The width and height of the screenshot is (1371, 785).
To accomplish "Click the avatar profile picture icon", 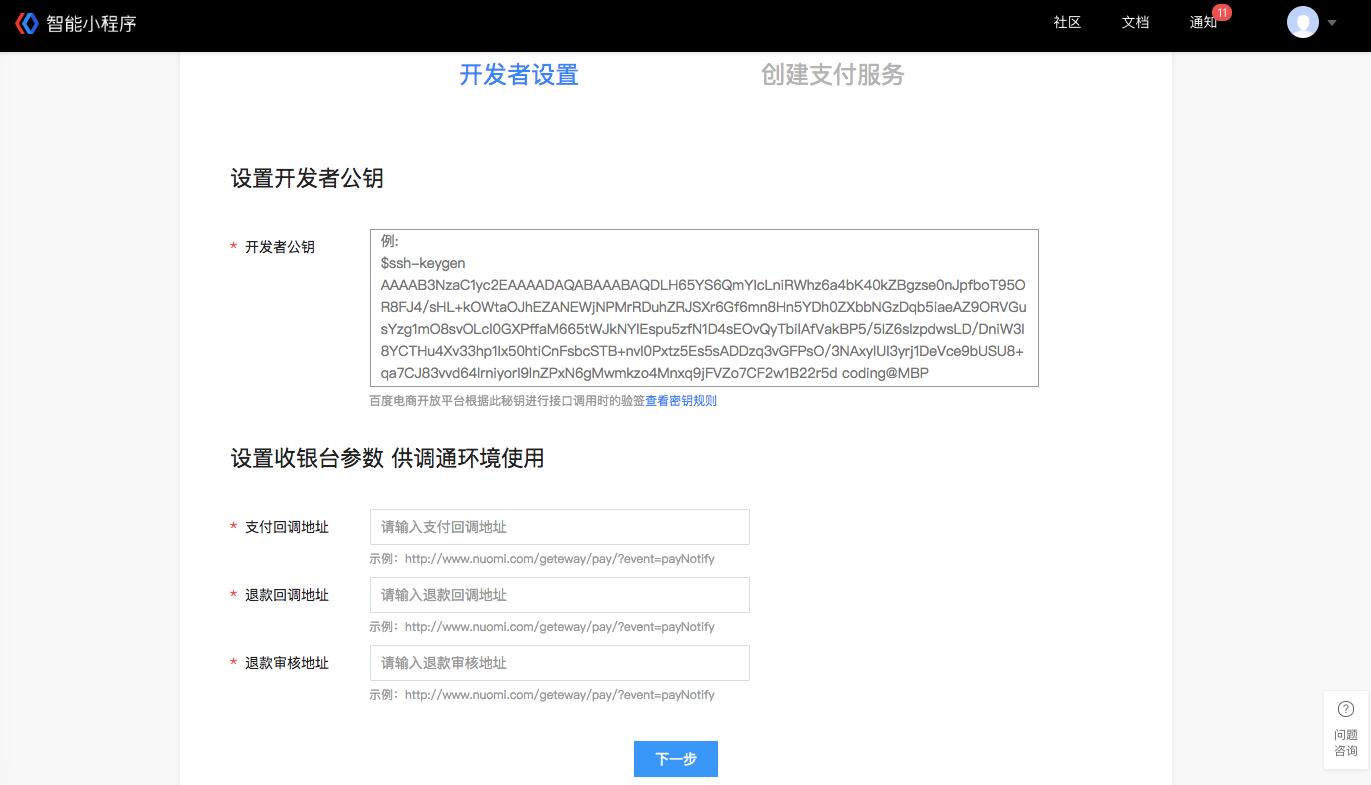I will (x=1302, y=21).
